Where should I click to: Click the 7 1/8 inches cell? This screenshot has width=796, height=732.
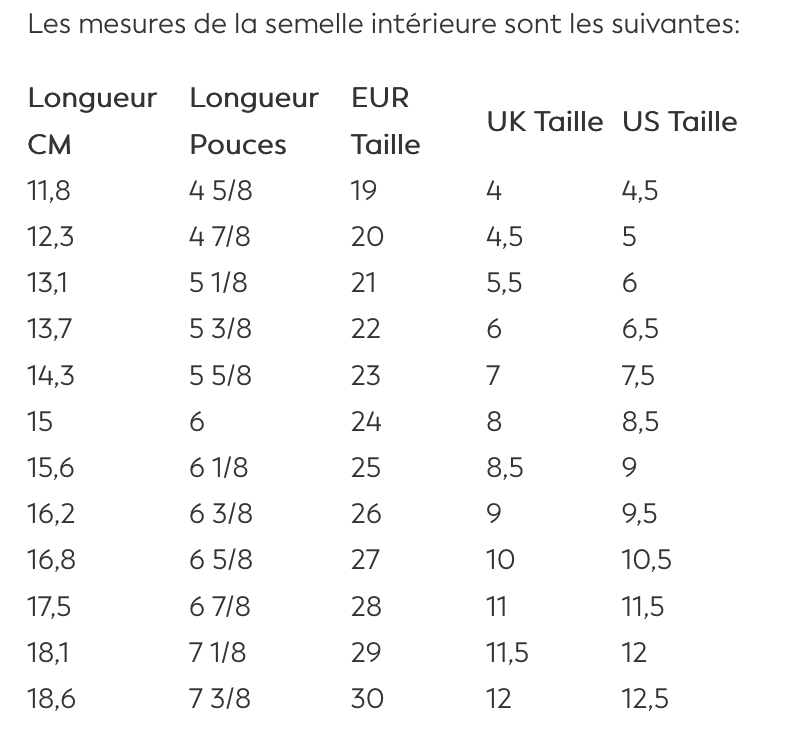219,652
